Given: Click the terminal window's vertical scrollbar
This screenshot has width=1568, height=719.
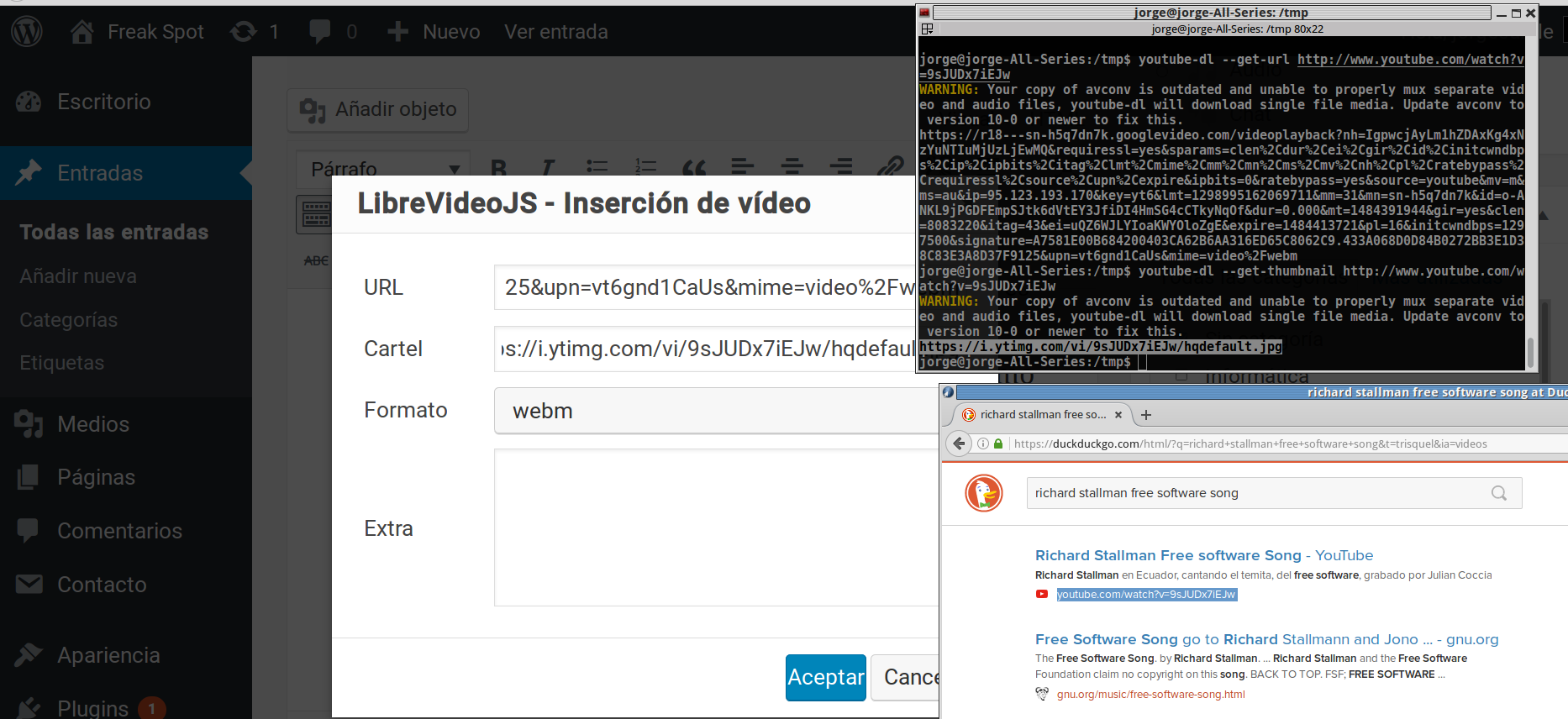Looking at the screenshot, I should coord(1530,351).
